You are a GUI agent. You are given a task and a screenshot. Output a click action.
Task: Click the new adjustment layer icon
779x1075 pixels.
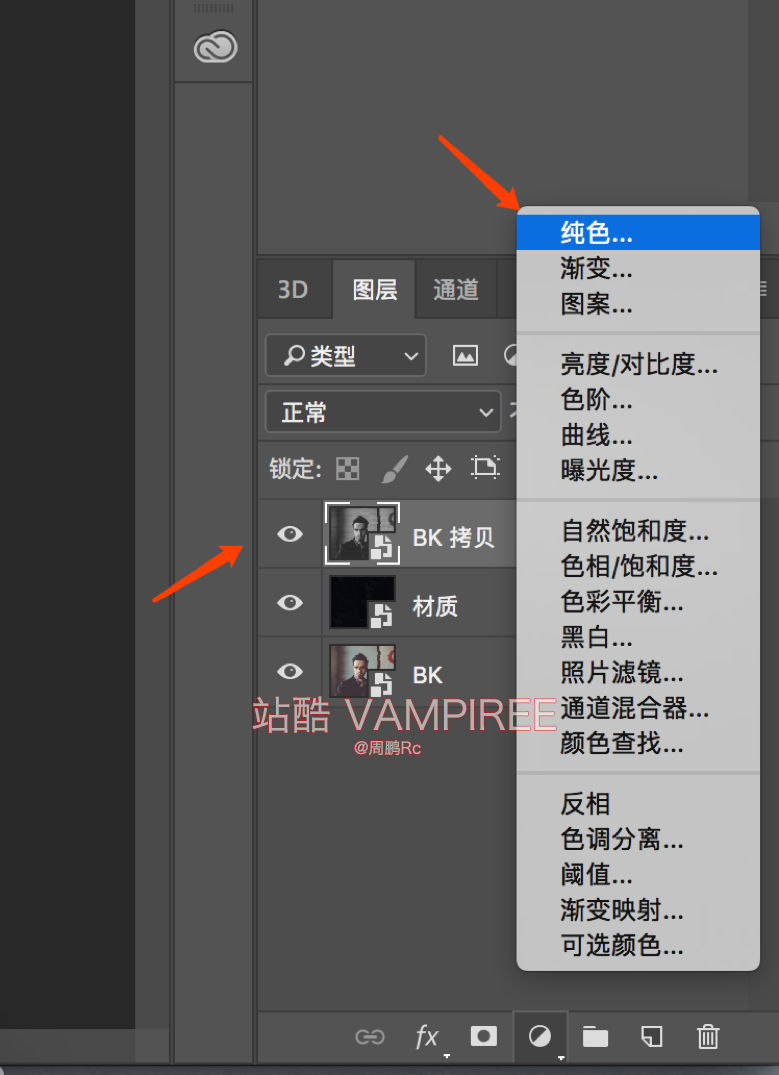tap(540, 1036)
